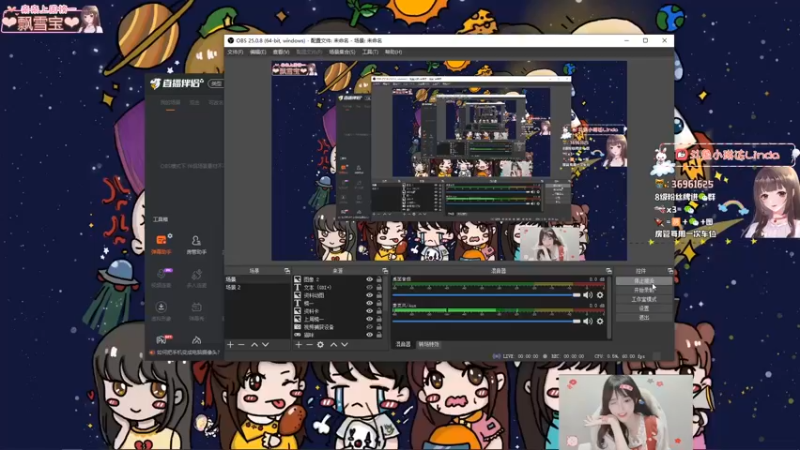
Task: Click the CPU usage status text
Action: tap(619, 356)
